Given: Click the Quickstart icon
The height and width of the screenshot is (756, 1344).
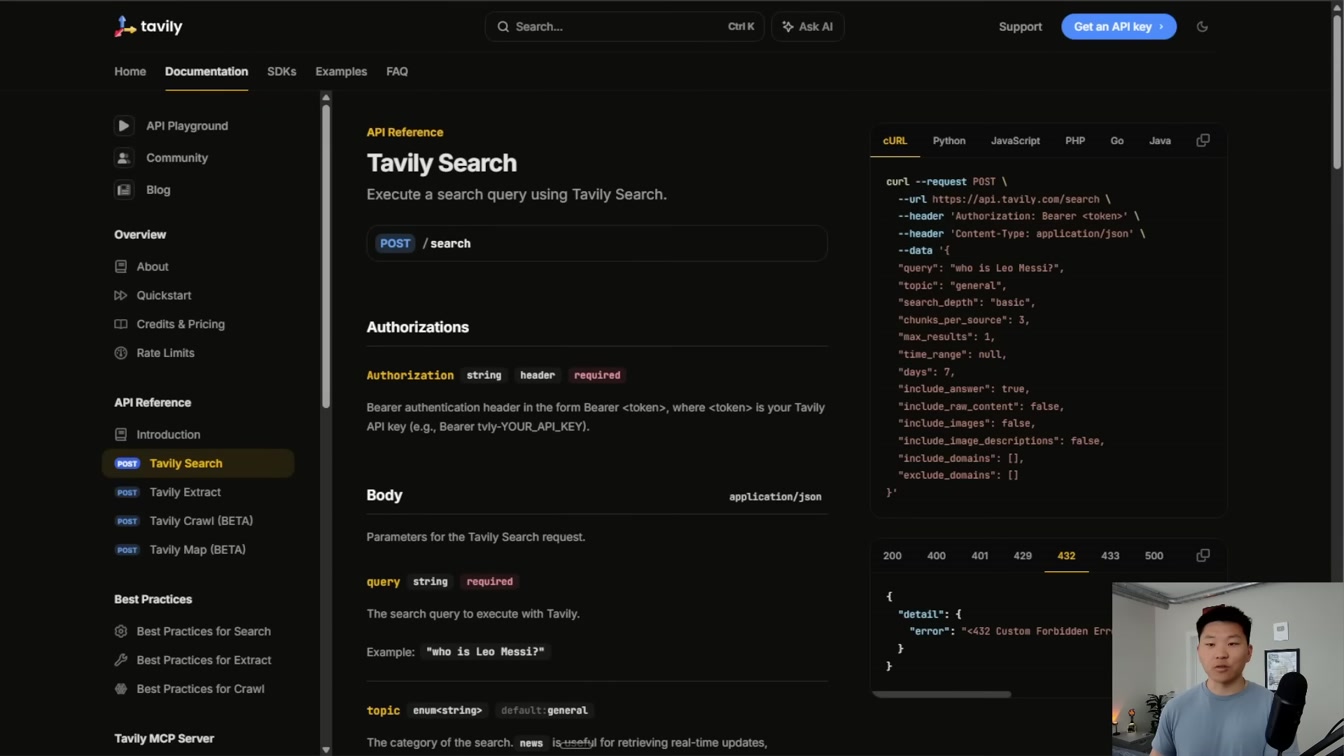Looking at the screenshot, I should pyautogui.click(x=121, y=296).
